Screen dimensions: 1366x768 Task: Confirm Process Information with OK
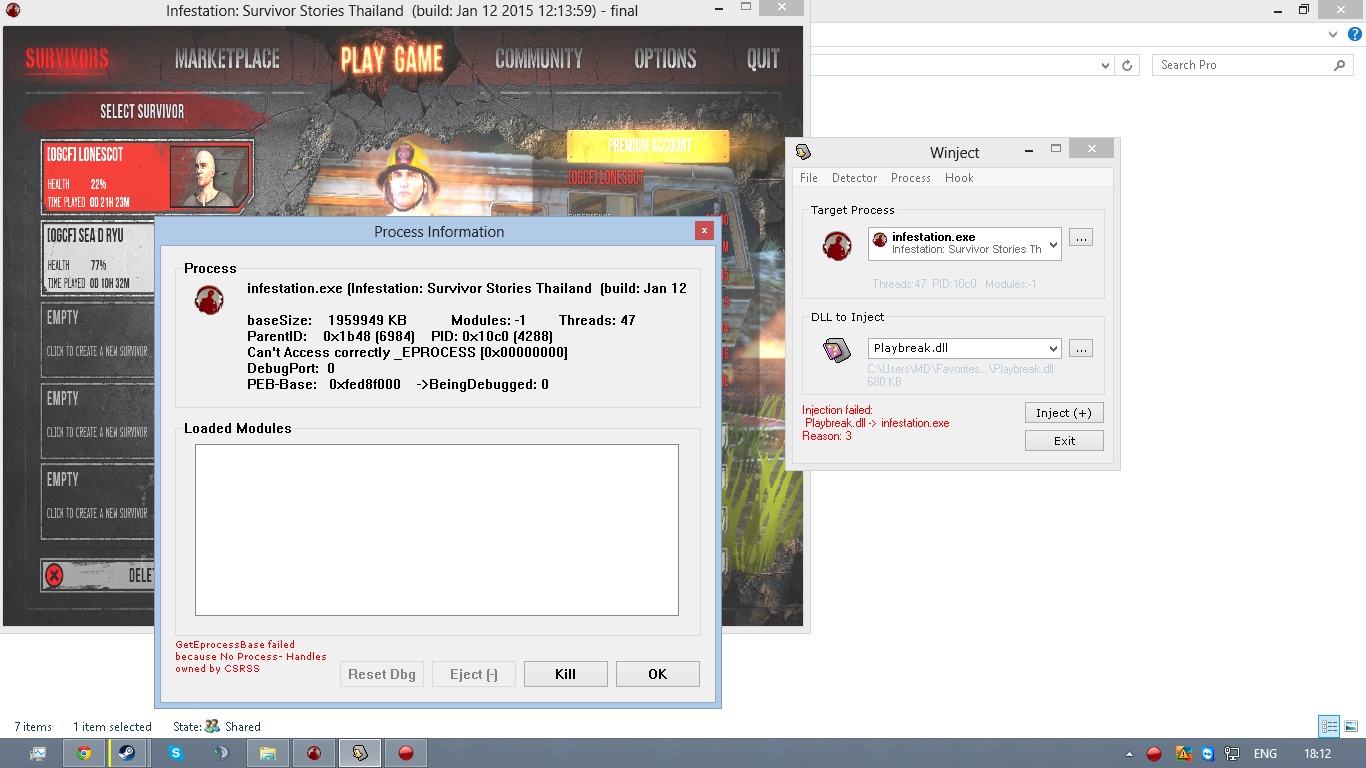[657, 674]
